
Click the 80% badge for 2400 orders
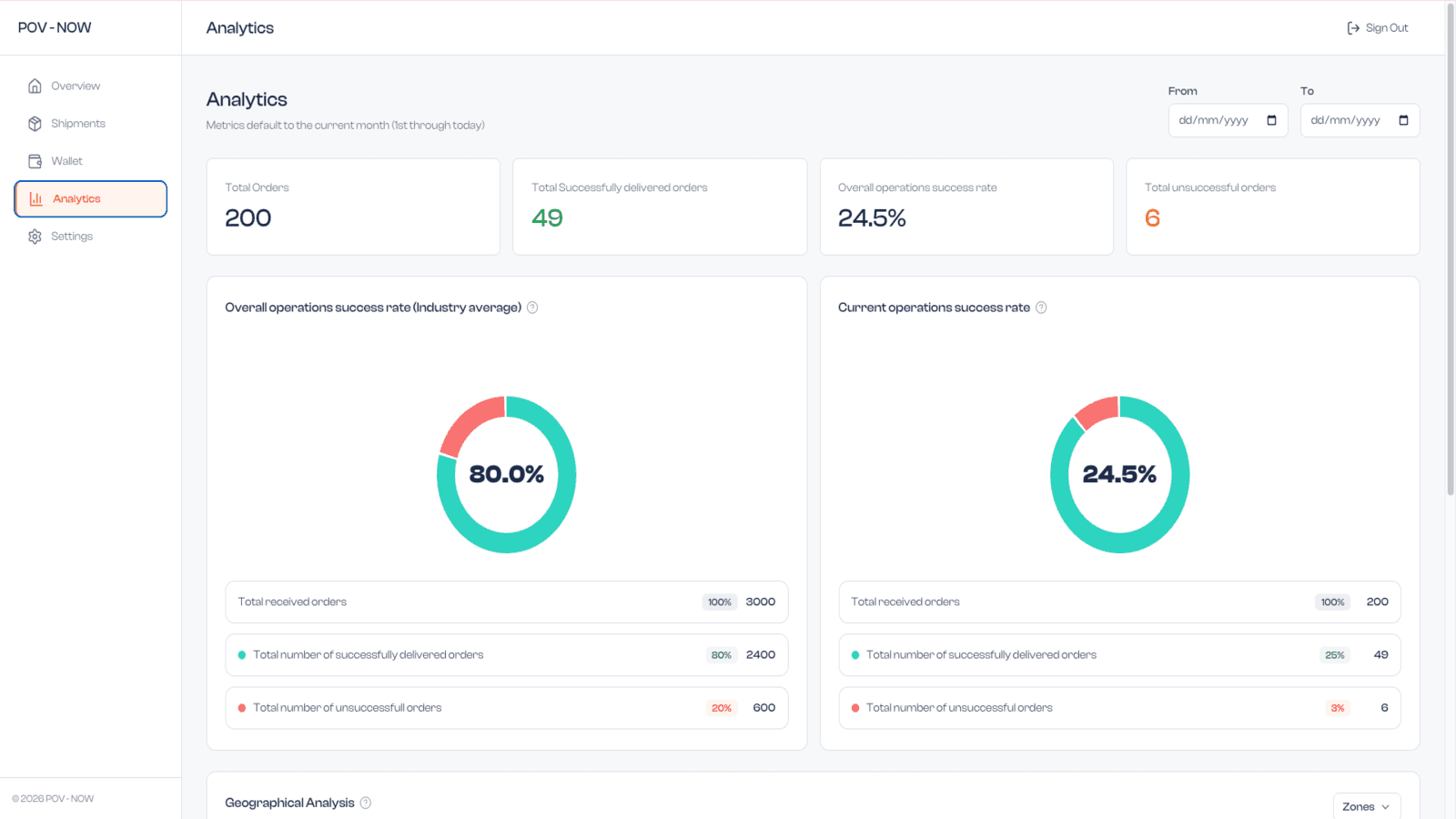pos(722,655)
